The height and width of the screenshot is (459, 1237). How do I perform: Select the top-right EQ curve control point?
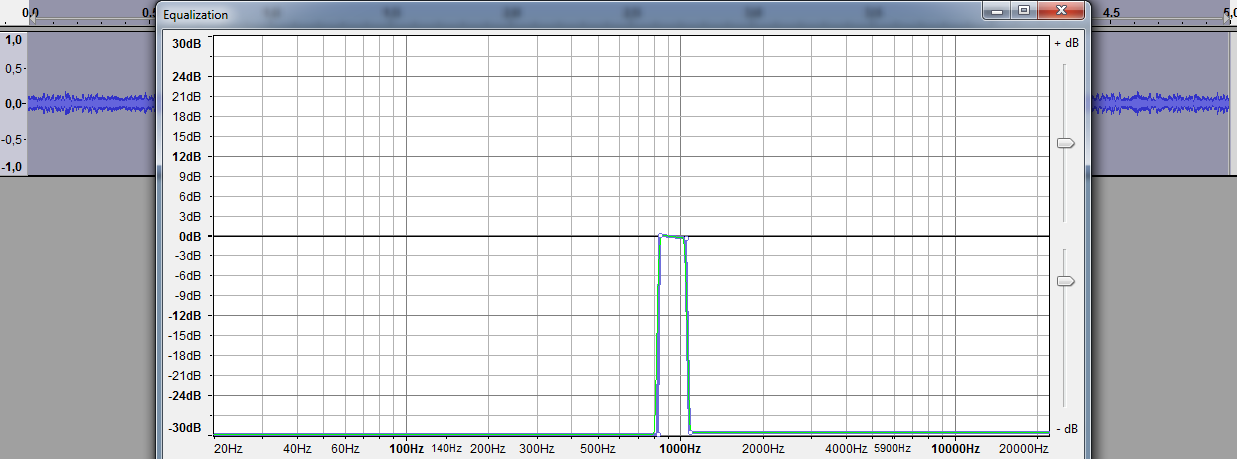tap(685, 237)
